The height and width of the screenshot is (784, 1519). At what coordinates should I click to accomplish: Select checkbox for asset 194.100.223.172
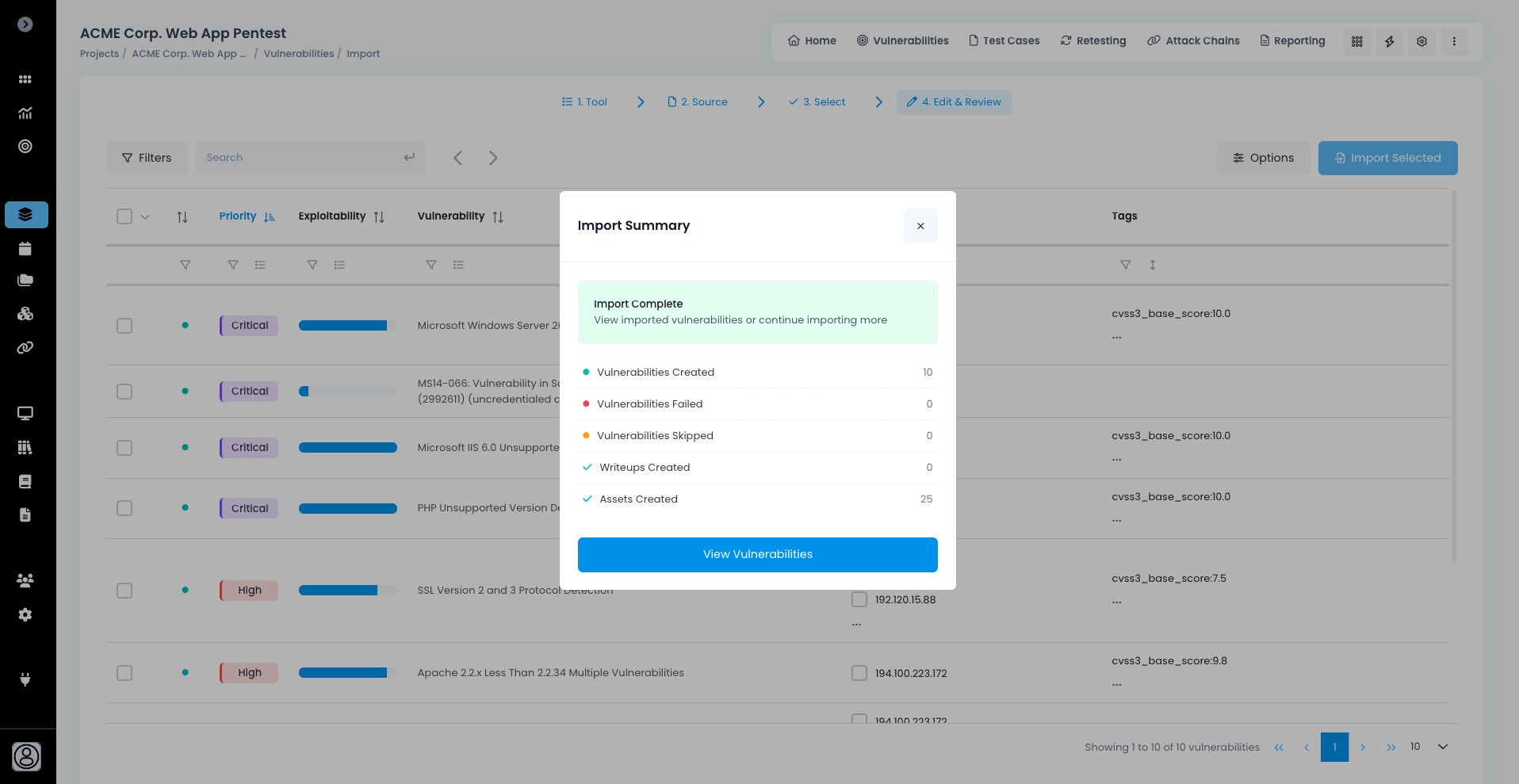click(859, 673)
